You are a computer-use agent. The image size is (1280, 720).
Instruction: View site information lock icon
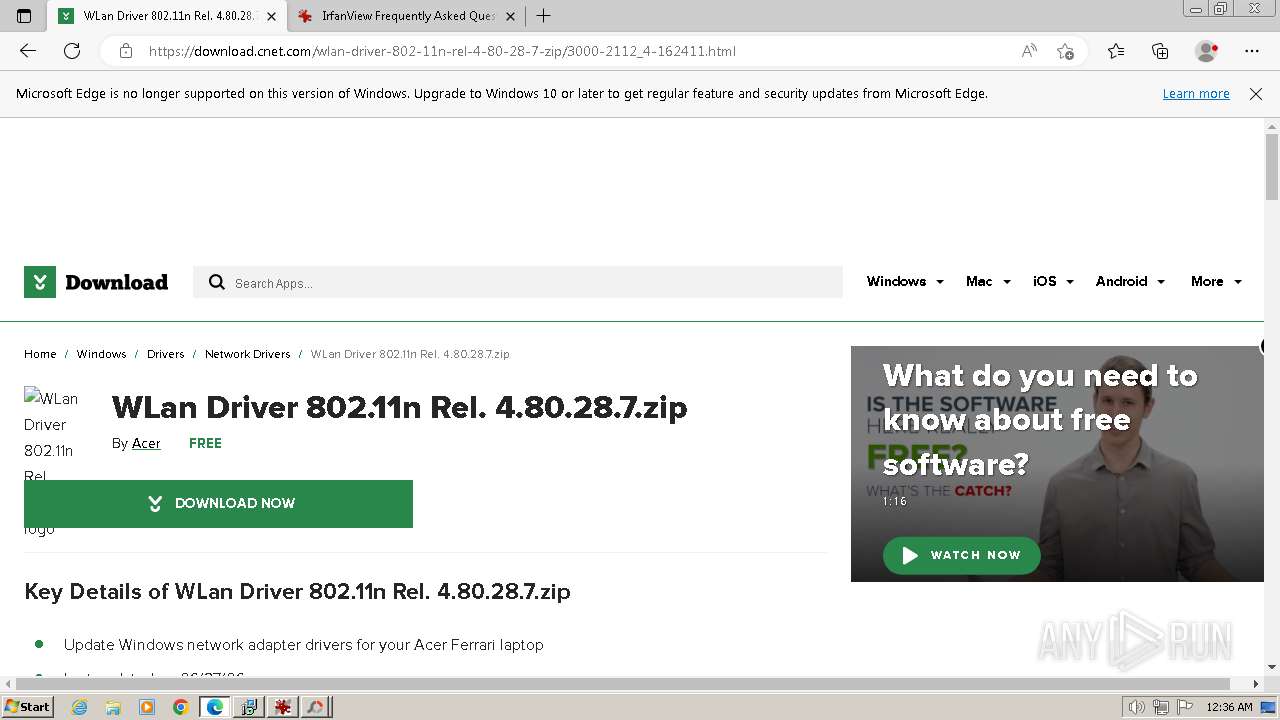[x=126, y=51]
